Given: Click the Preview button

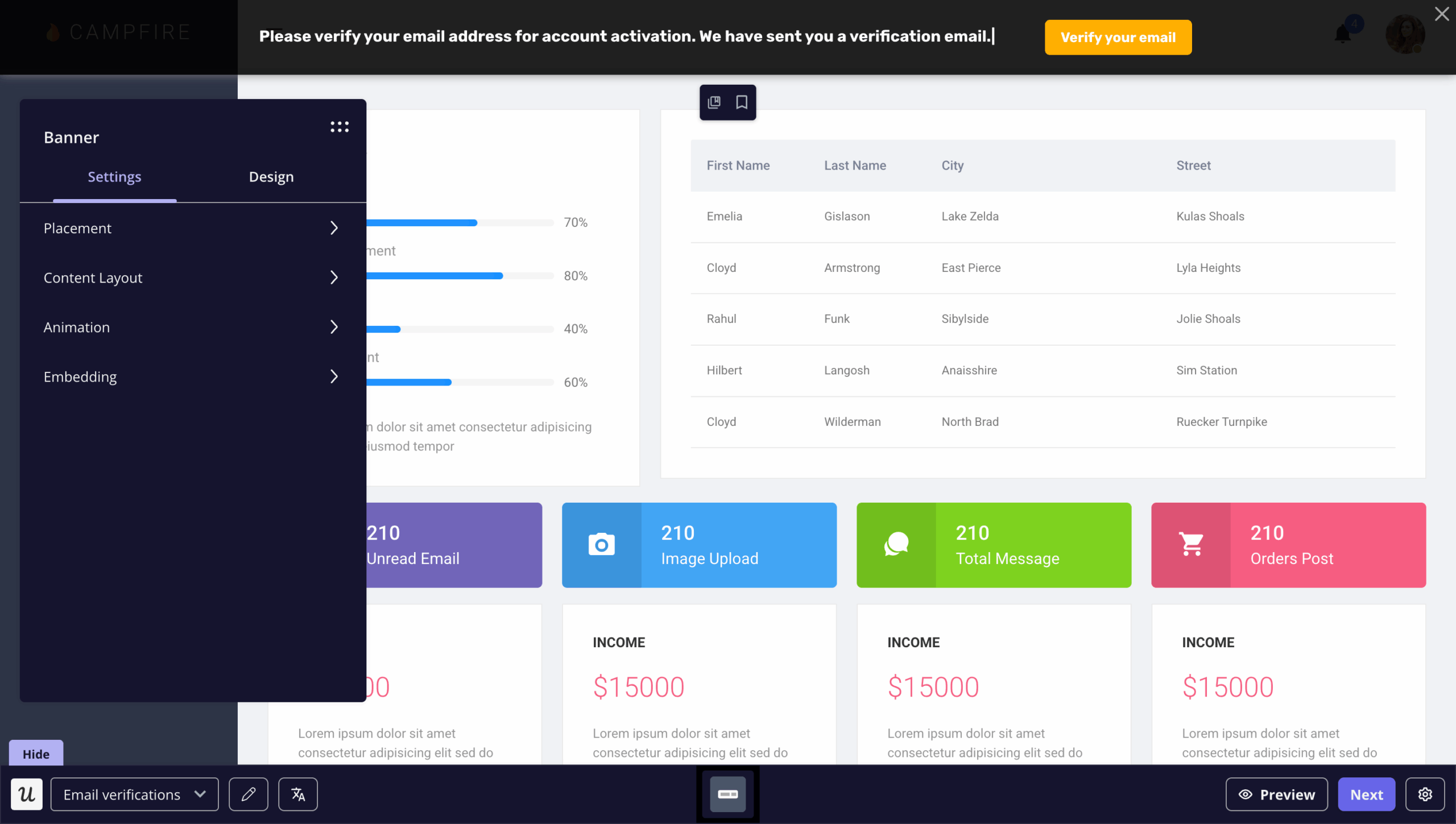Looking at the screenshot, I should coord(1276,794).
